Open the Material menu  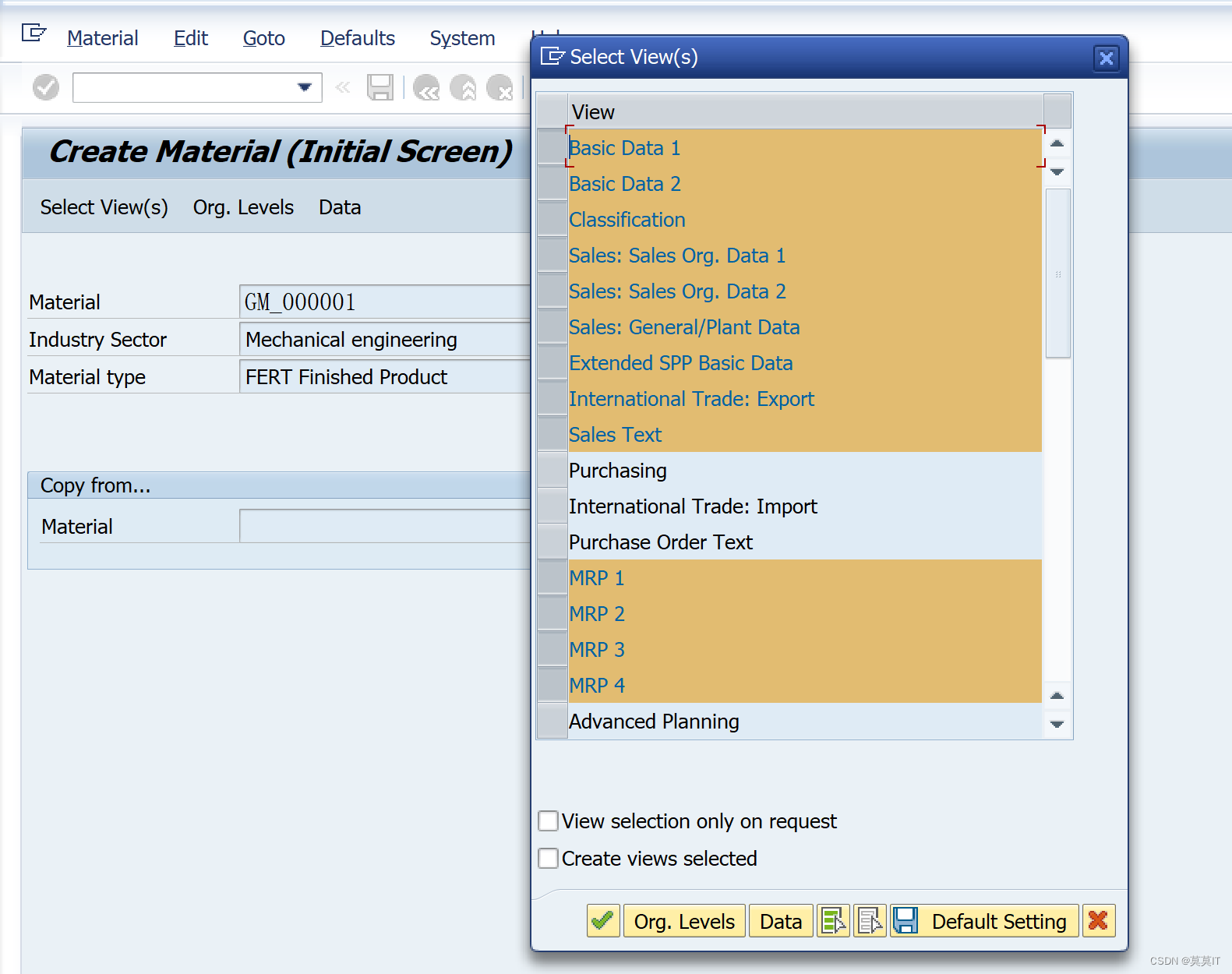click(x=102, y=38)
